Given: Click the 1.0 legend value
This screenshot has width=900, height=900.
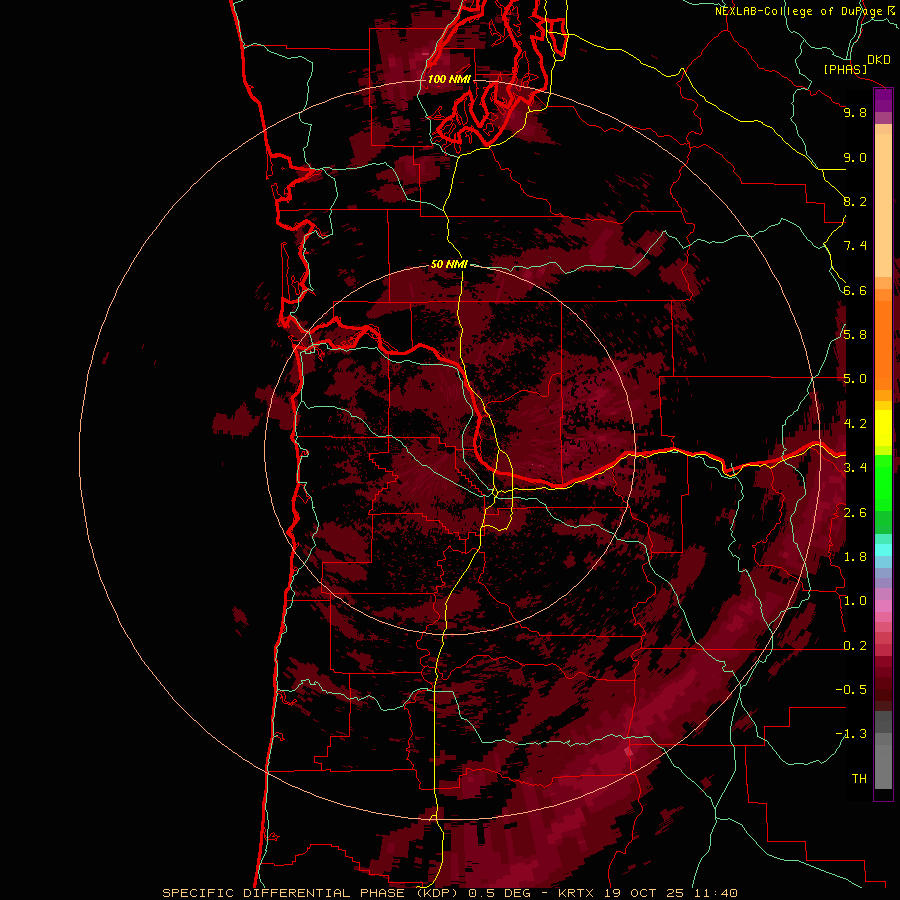Looking at the screenshot, I should (855, 601).
